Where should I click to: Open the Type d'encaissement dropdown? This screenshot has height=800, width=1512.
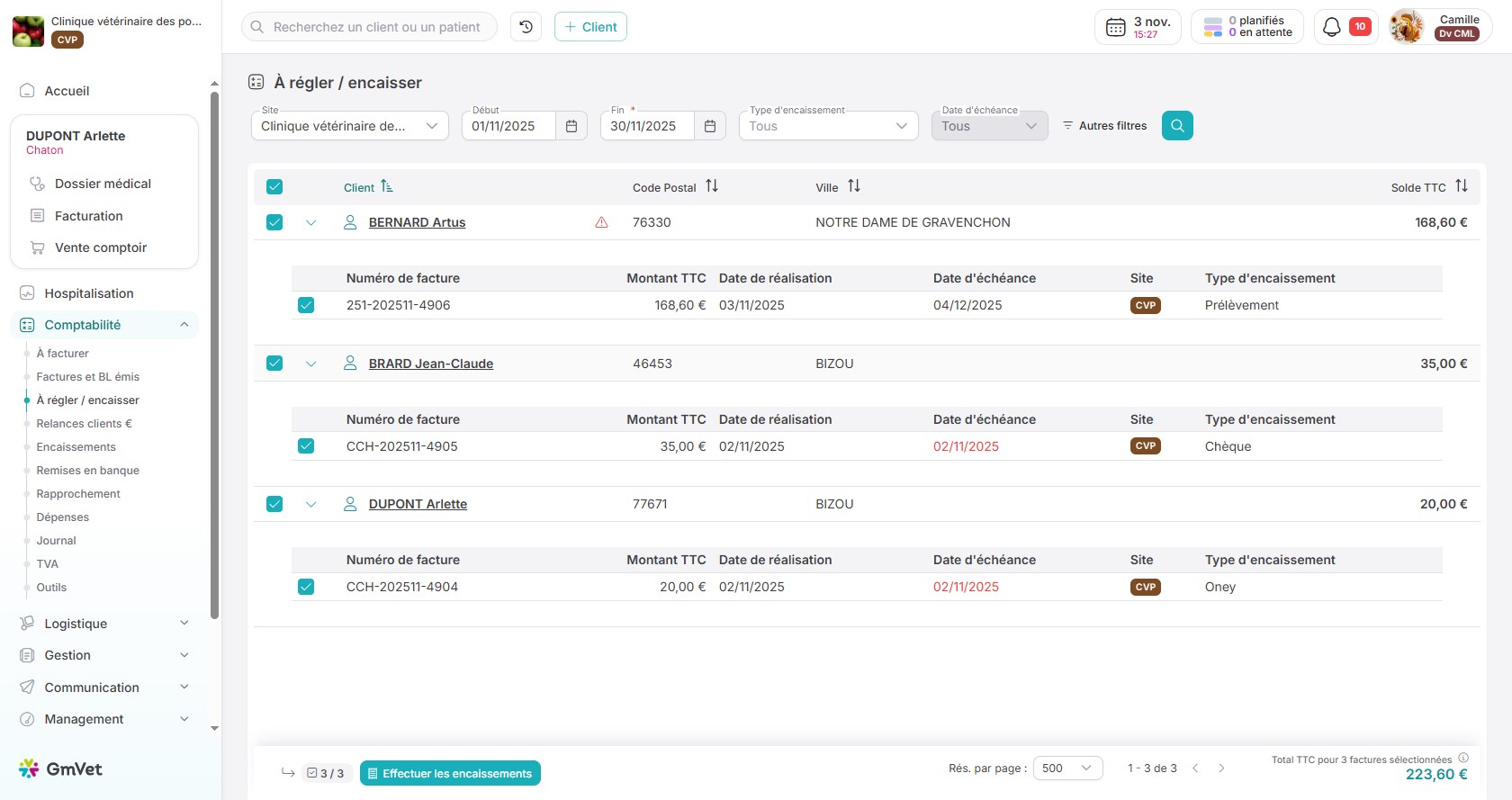pos(828,126)
